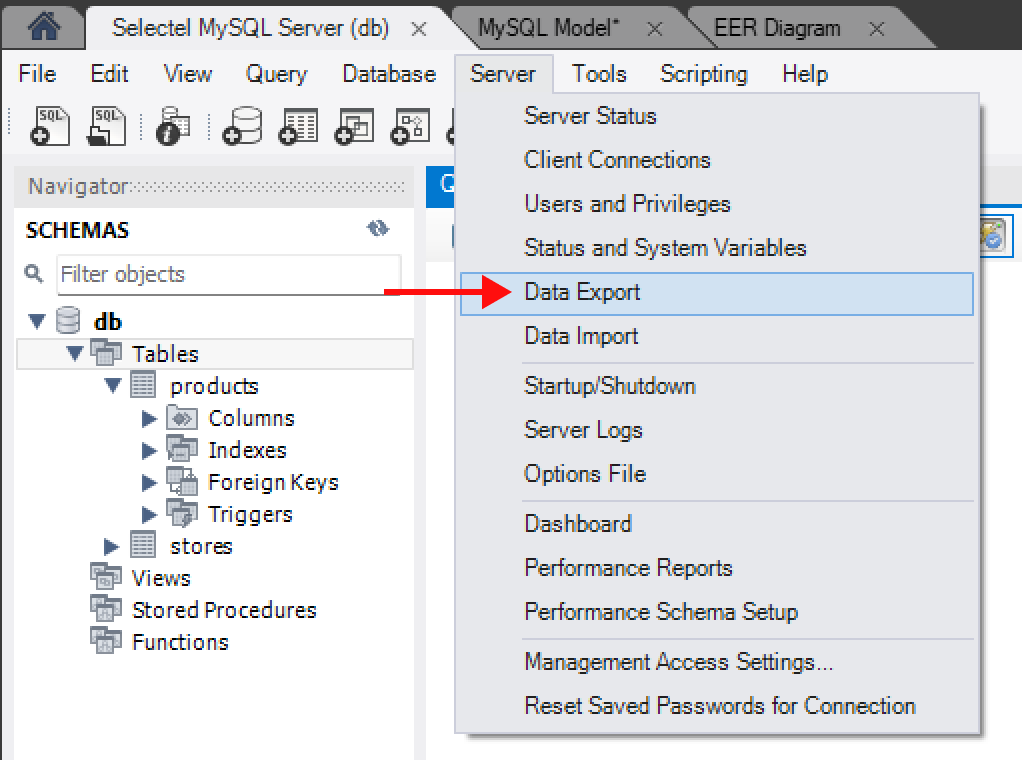The image size is (1022, 760).
Task: Click the db database icon
Action: 68,321
